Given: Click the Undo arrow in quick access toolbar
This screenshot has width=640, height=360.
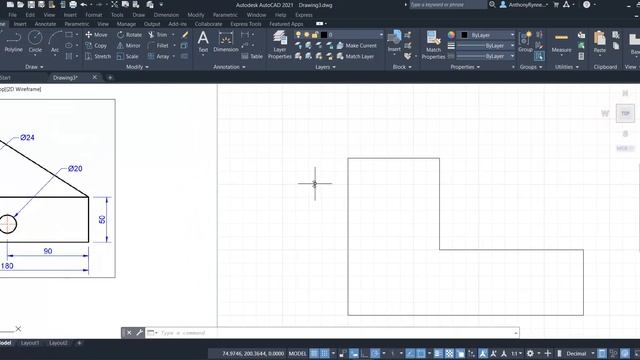Looking at the screenshot, I should tap(84, 5).
